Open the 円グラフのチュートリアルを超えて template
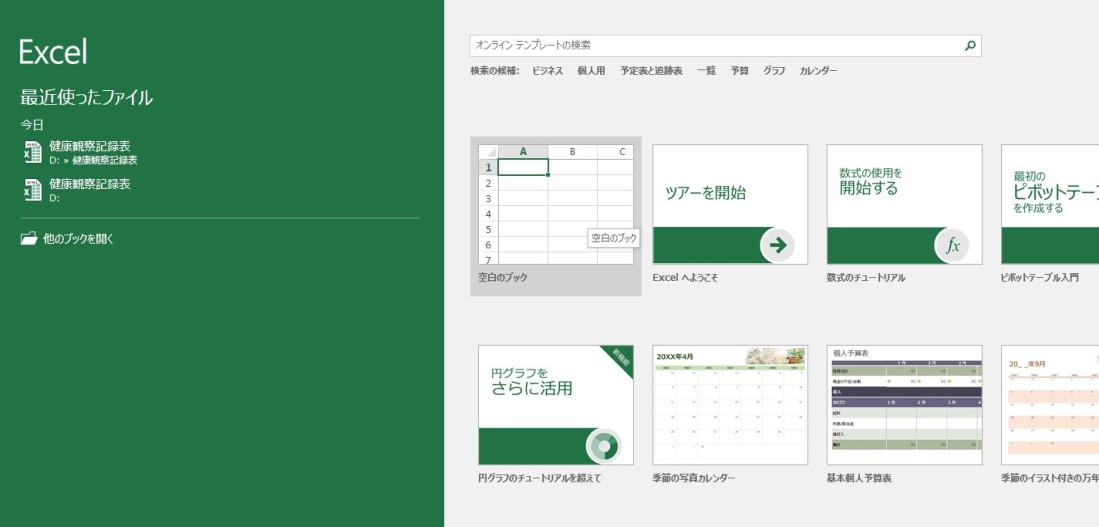The image size is (1099, 527). (556, 404)
